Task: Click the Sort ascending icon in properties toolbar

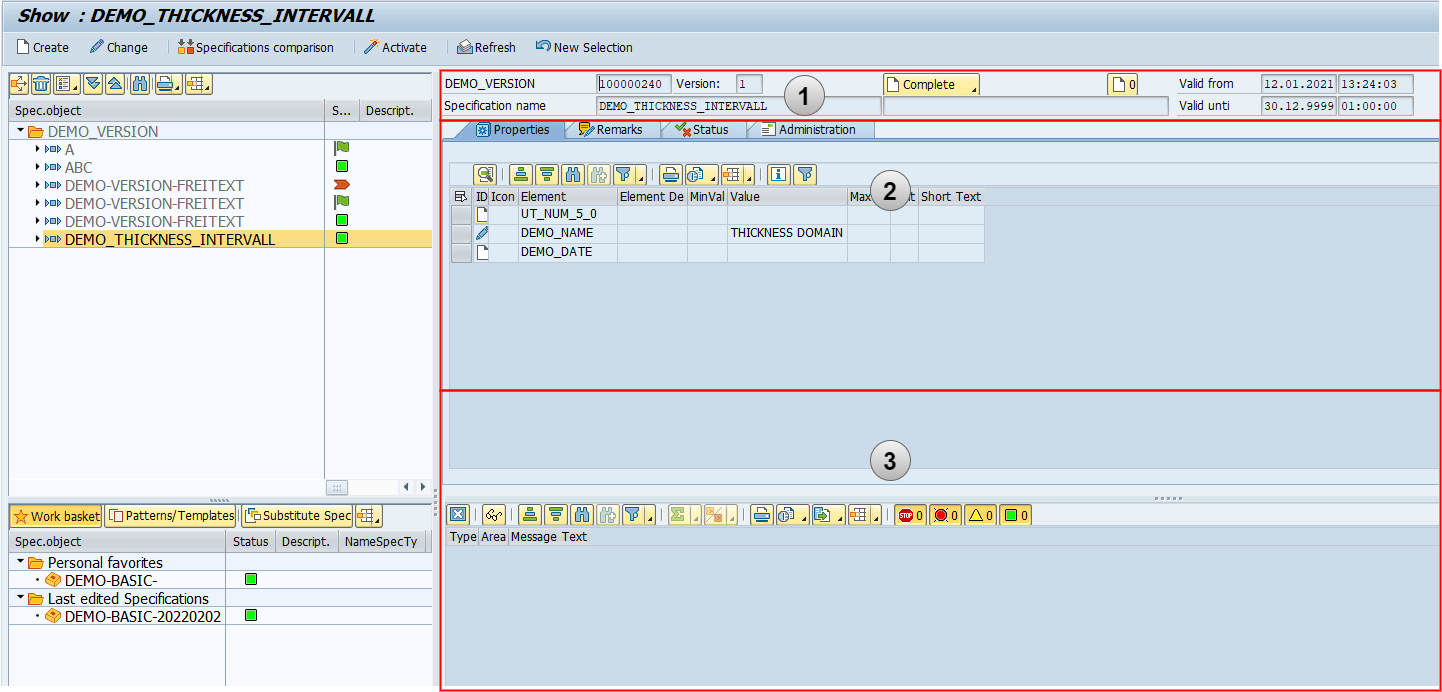Action: point(521,175)
